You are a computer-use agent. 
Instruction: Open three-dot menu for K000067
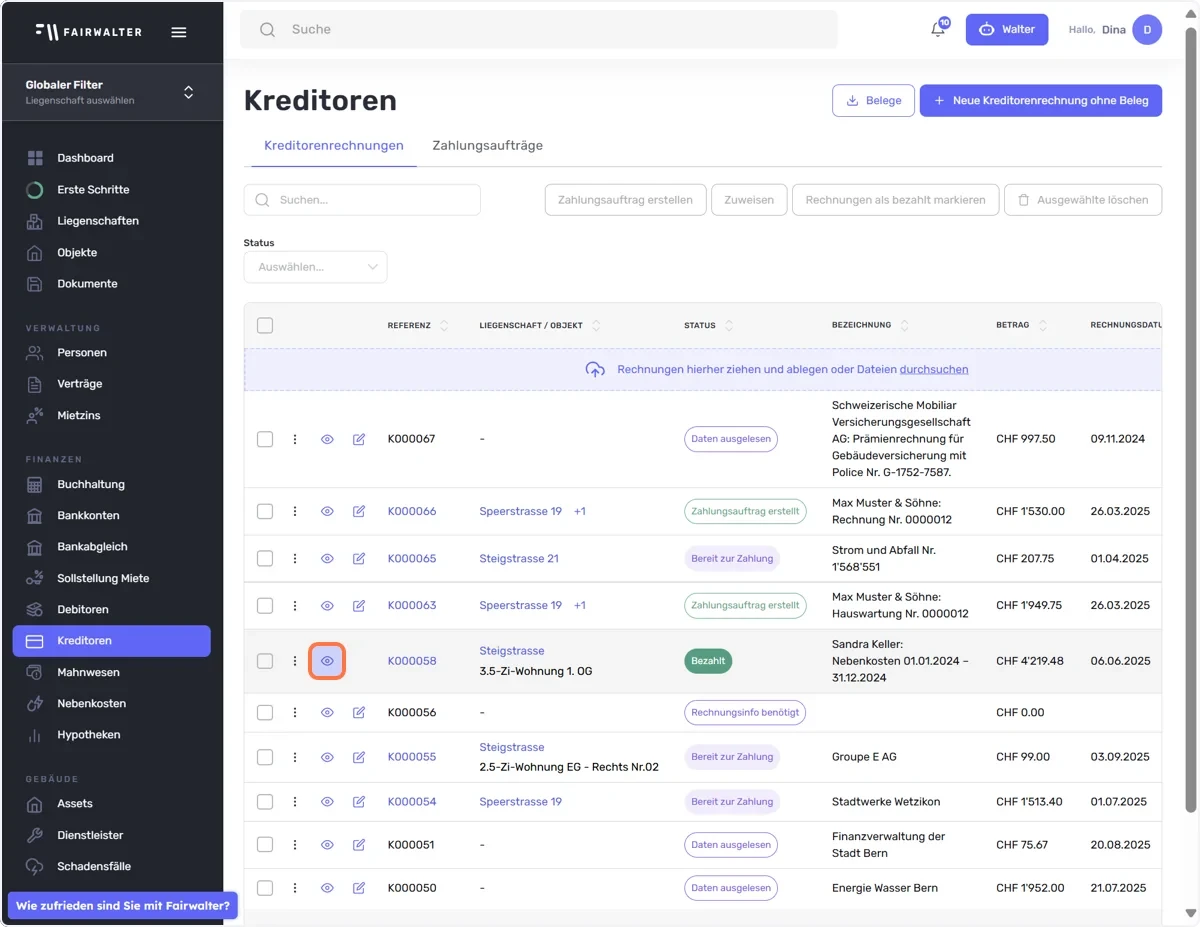click(295, 439)
